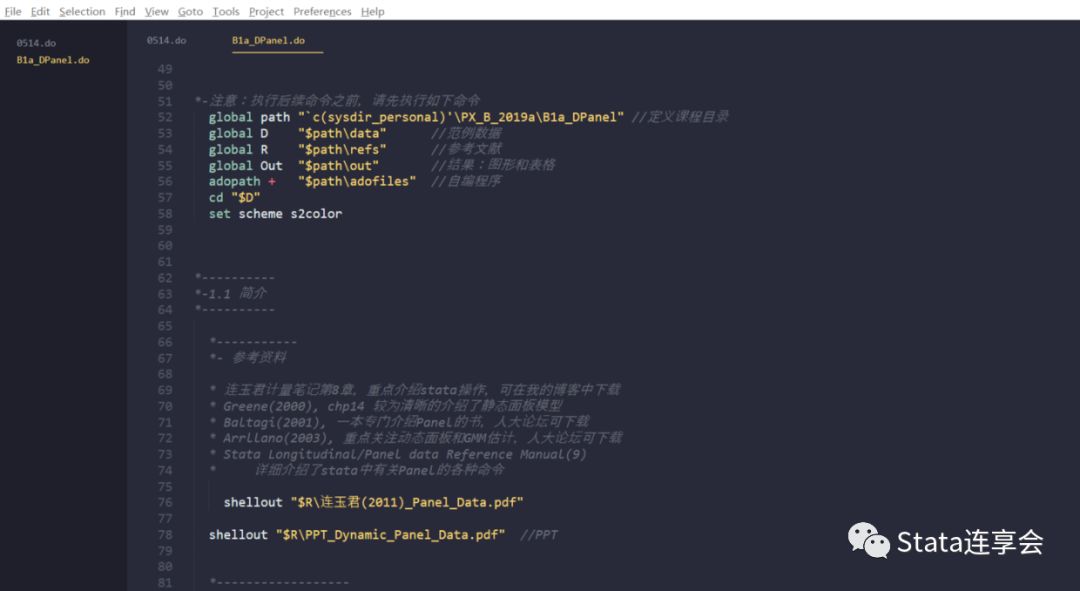The height and width of the screenshot is (591, 1080).
Task: Switch to the B1a_DPanel.do tab
Action: point(266,43)
